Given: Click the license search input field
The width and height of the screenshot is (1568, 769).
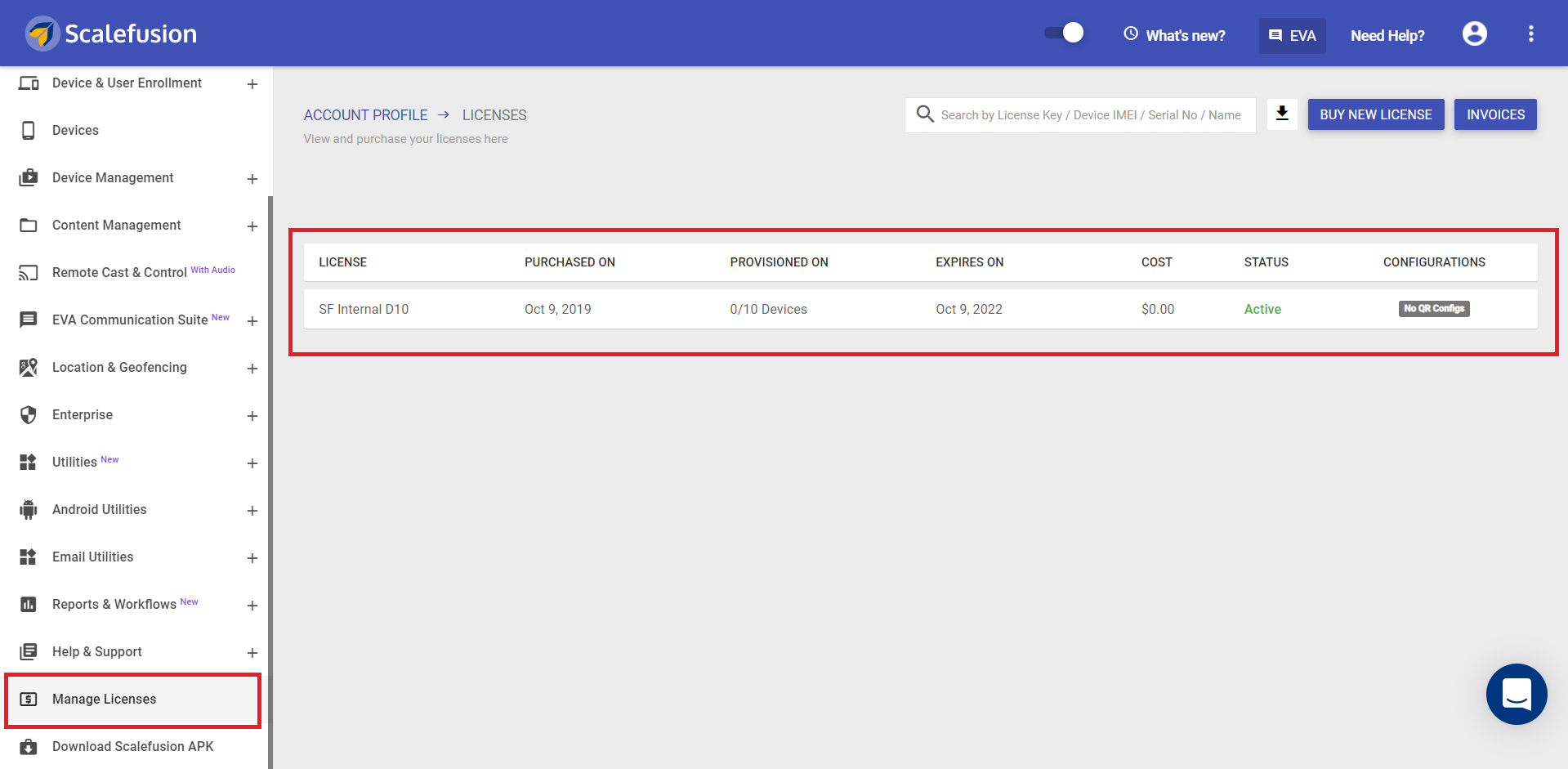Looking at the screenshot, I should click(1091, 115).
